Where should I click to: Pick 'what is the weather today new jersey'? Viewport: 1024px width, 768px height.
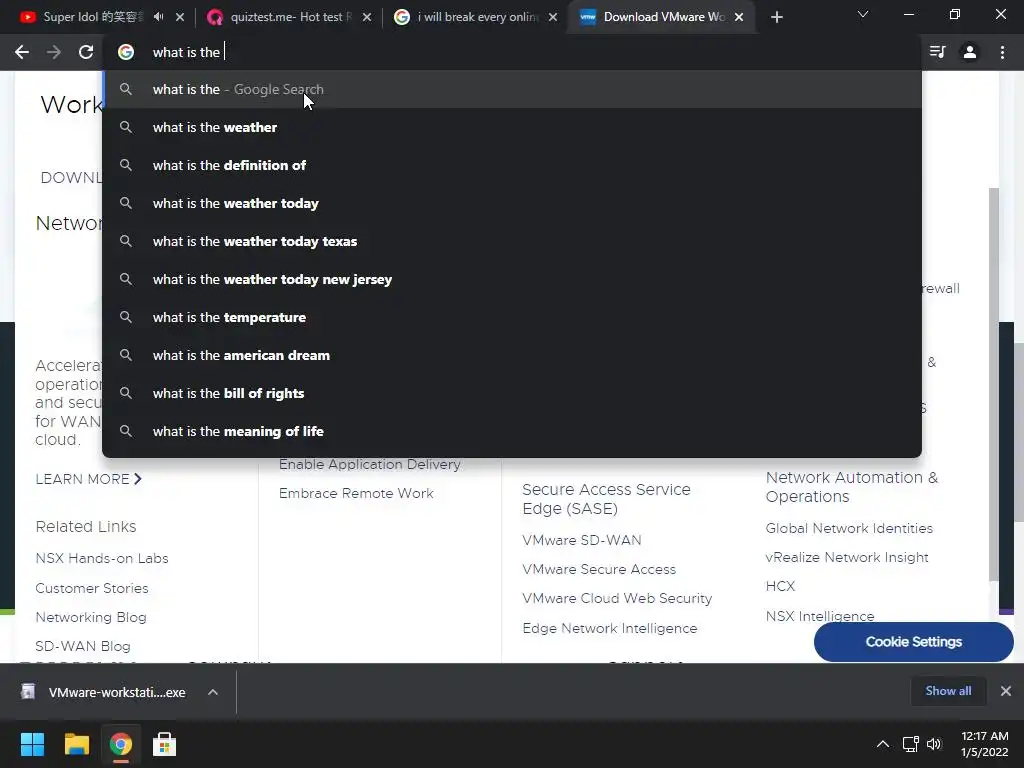tap(512, 279)
